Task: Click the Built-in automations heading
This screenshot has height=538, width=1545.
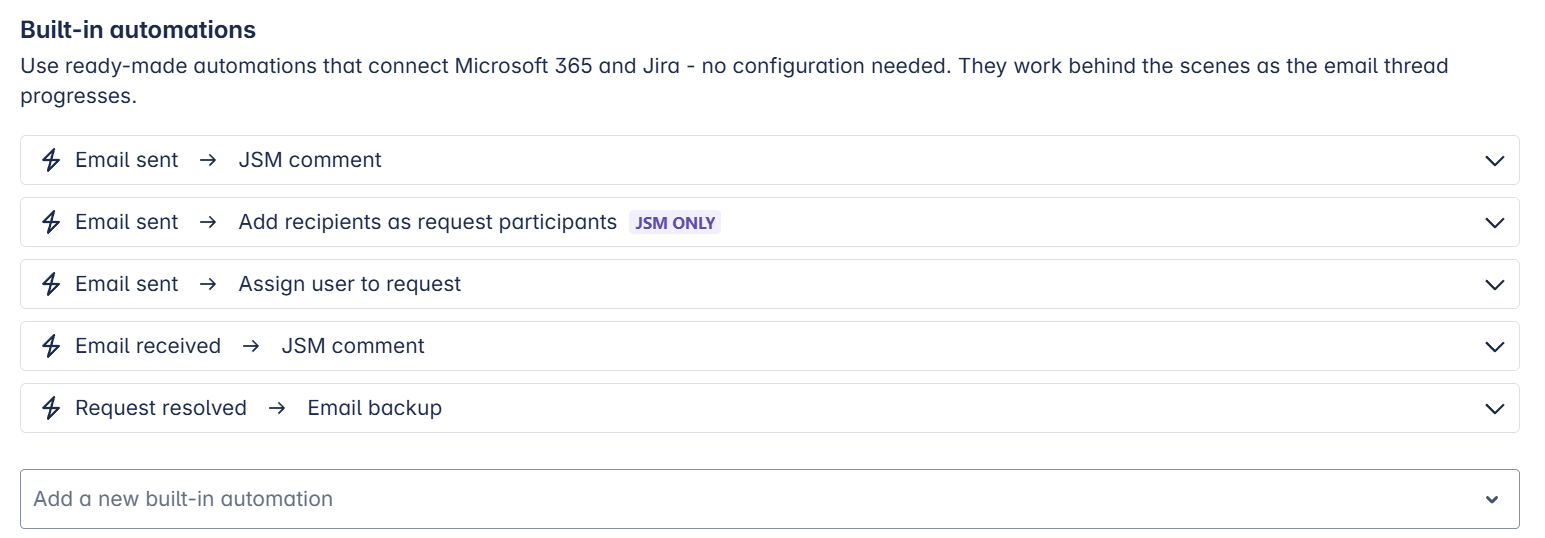Action: (x=138, y=30)
